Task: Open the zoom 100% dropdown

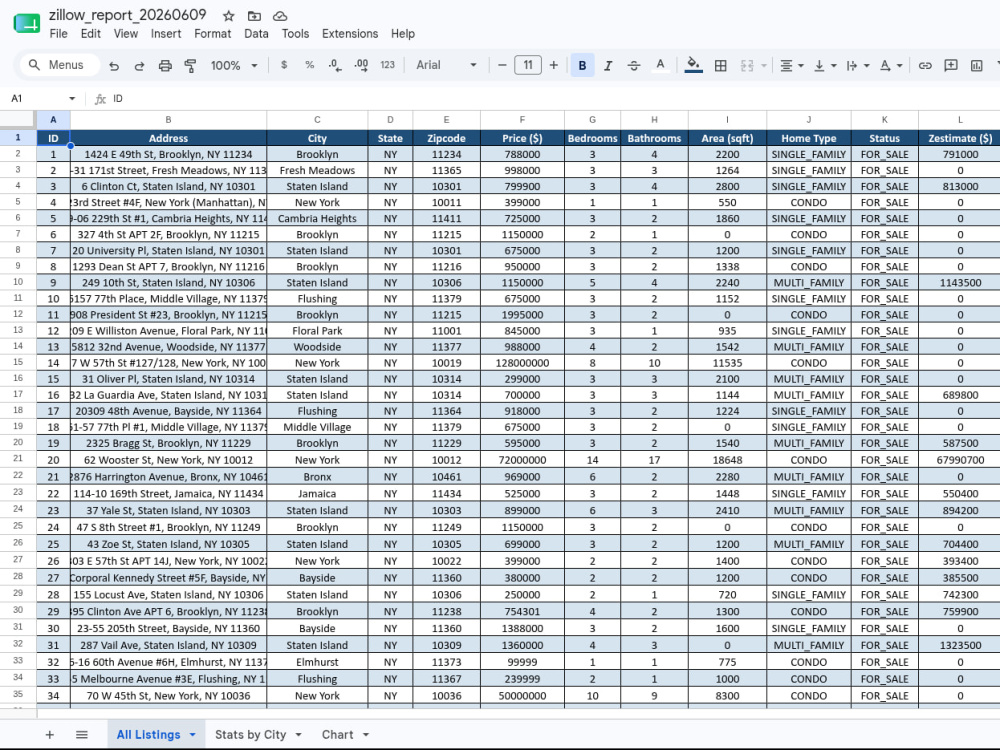Action: [x=233, y=65]
